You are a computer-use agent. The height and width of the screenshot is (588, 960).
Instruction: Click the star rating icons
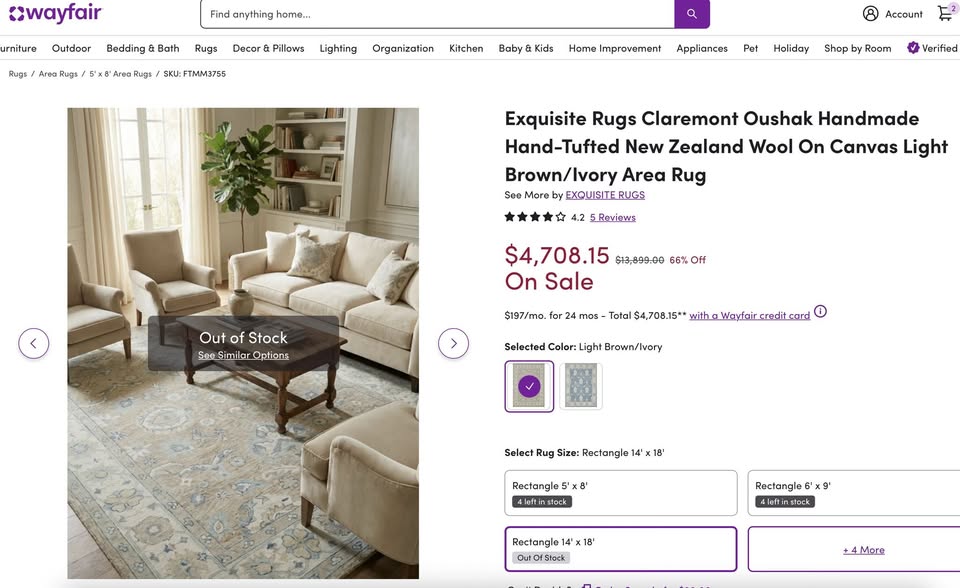534,217
